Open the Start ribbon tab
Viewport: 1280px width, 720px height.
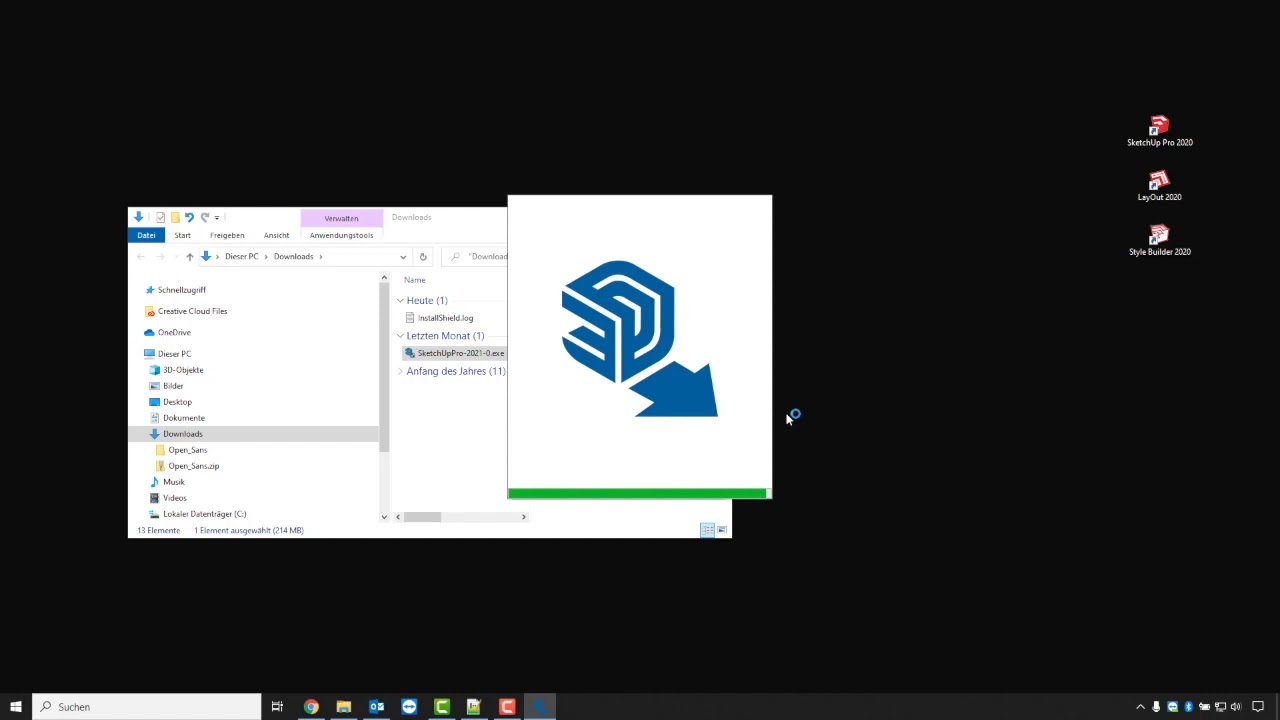tap(182, 235)
